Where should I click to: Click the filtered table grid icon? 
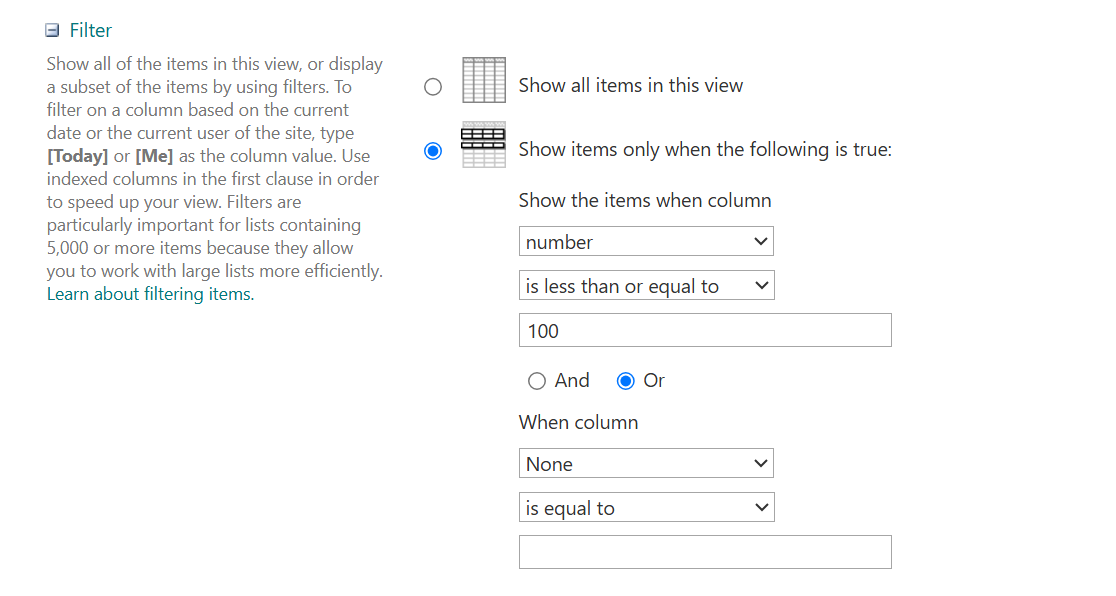coord(484,145)
